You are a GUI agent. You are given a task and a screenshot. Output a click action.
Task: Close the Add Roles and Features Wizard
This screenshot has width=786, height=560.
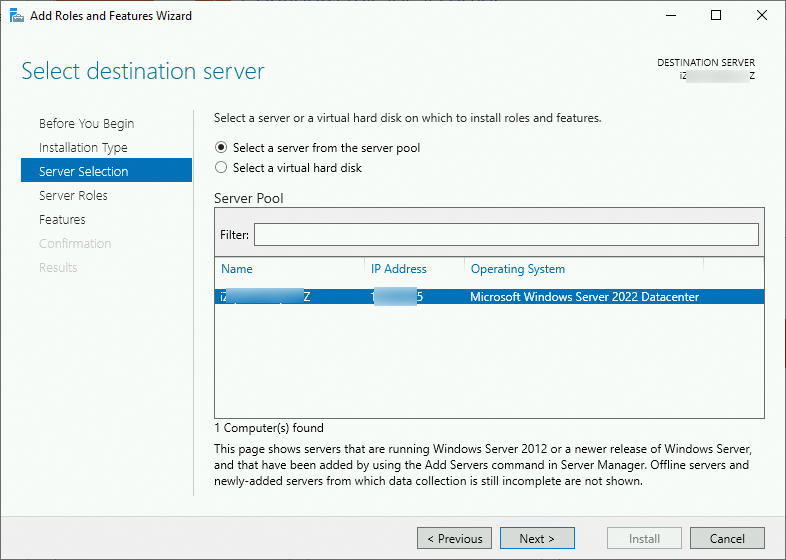(762, 16)
